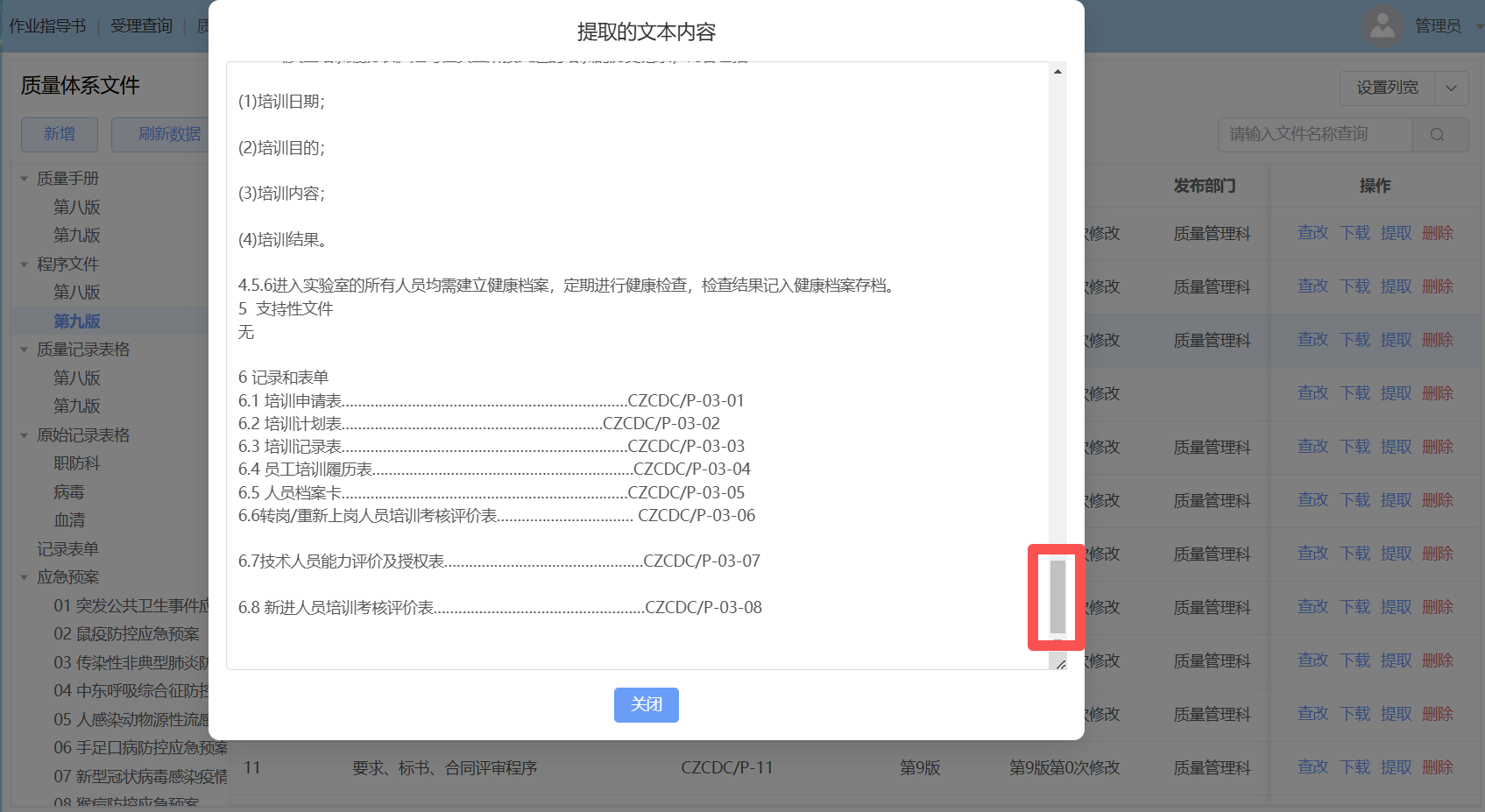Select 第八版 under 质量记录表格
This screenshot has height=812, width=1485.
[x=77, y=378]
